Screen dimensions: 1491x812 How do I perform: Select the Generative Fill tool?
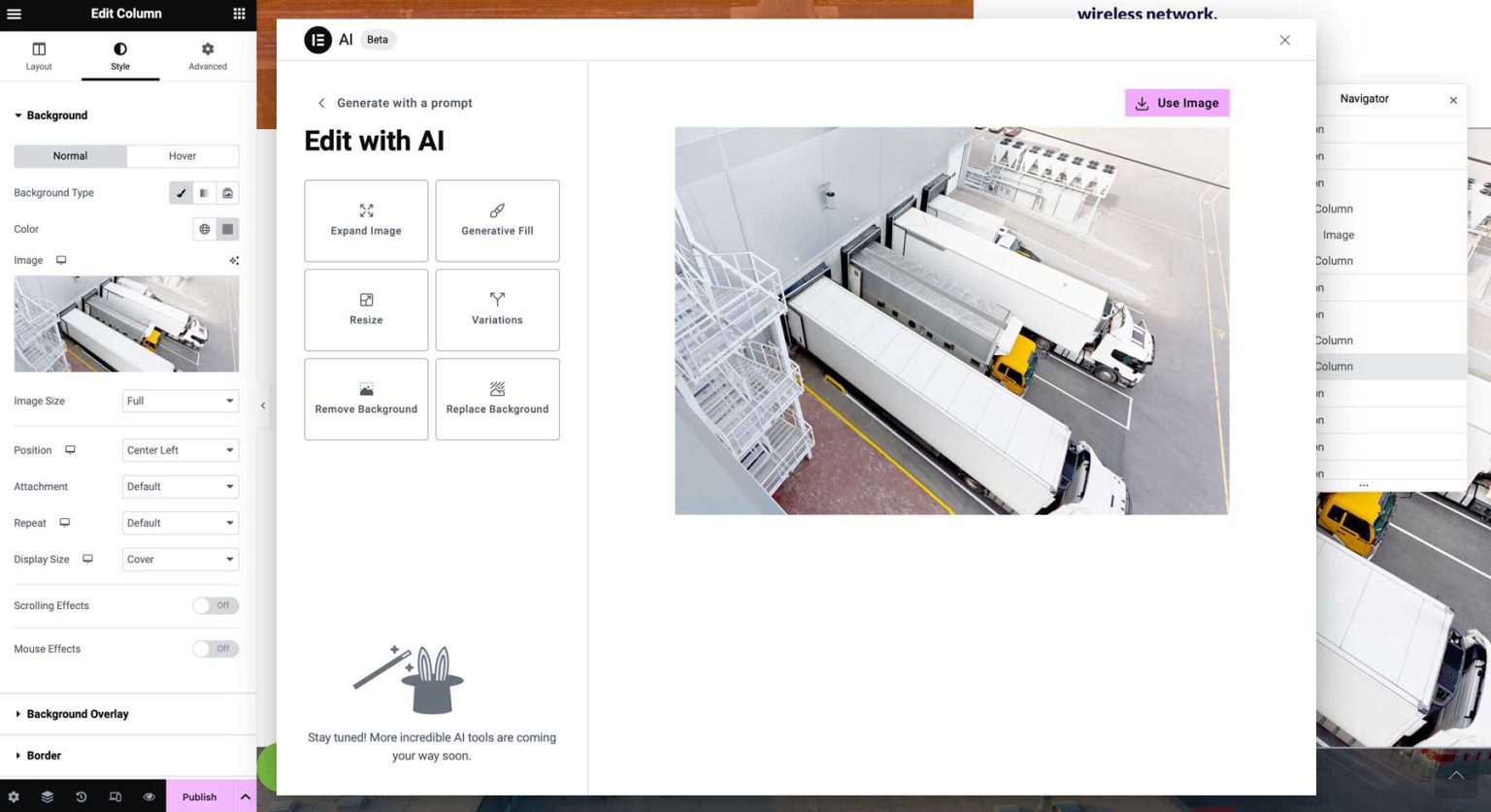[497, 220]
